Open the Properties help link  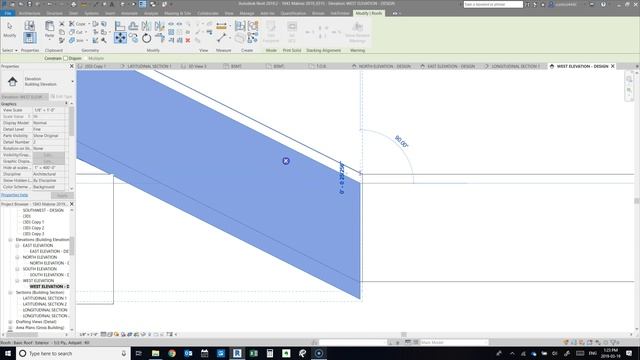(14, 195)
